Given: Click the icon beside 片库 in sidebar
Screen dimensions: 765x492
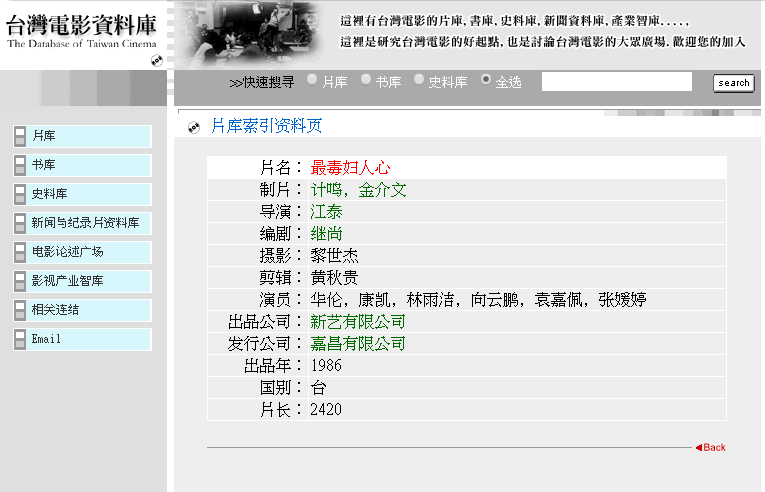Looking at the screenshot, I should coord(20,136).
